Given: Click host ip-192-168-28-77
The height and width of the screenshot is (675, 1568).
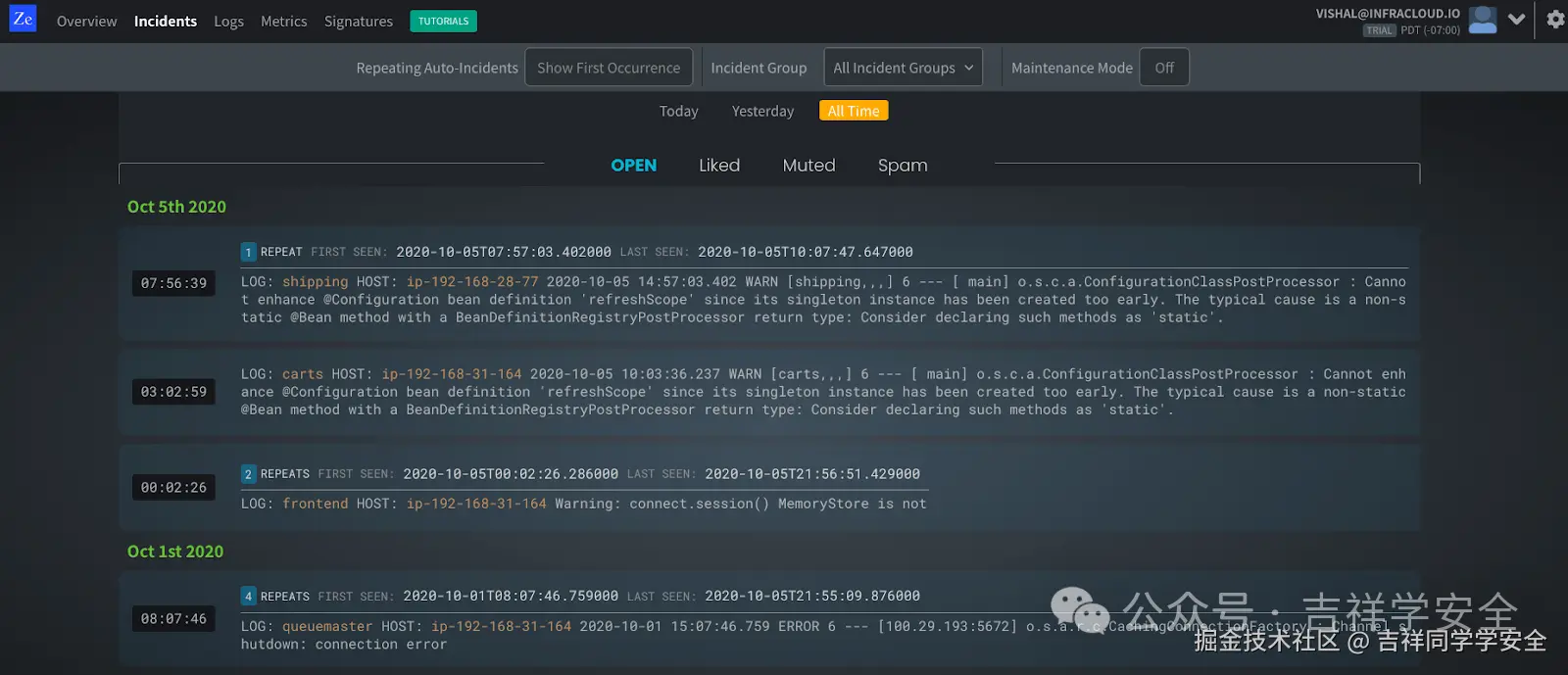Looking at the screenshot, I should click(x=472, y=282).
